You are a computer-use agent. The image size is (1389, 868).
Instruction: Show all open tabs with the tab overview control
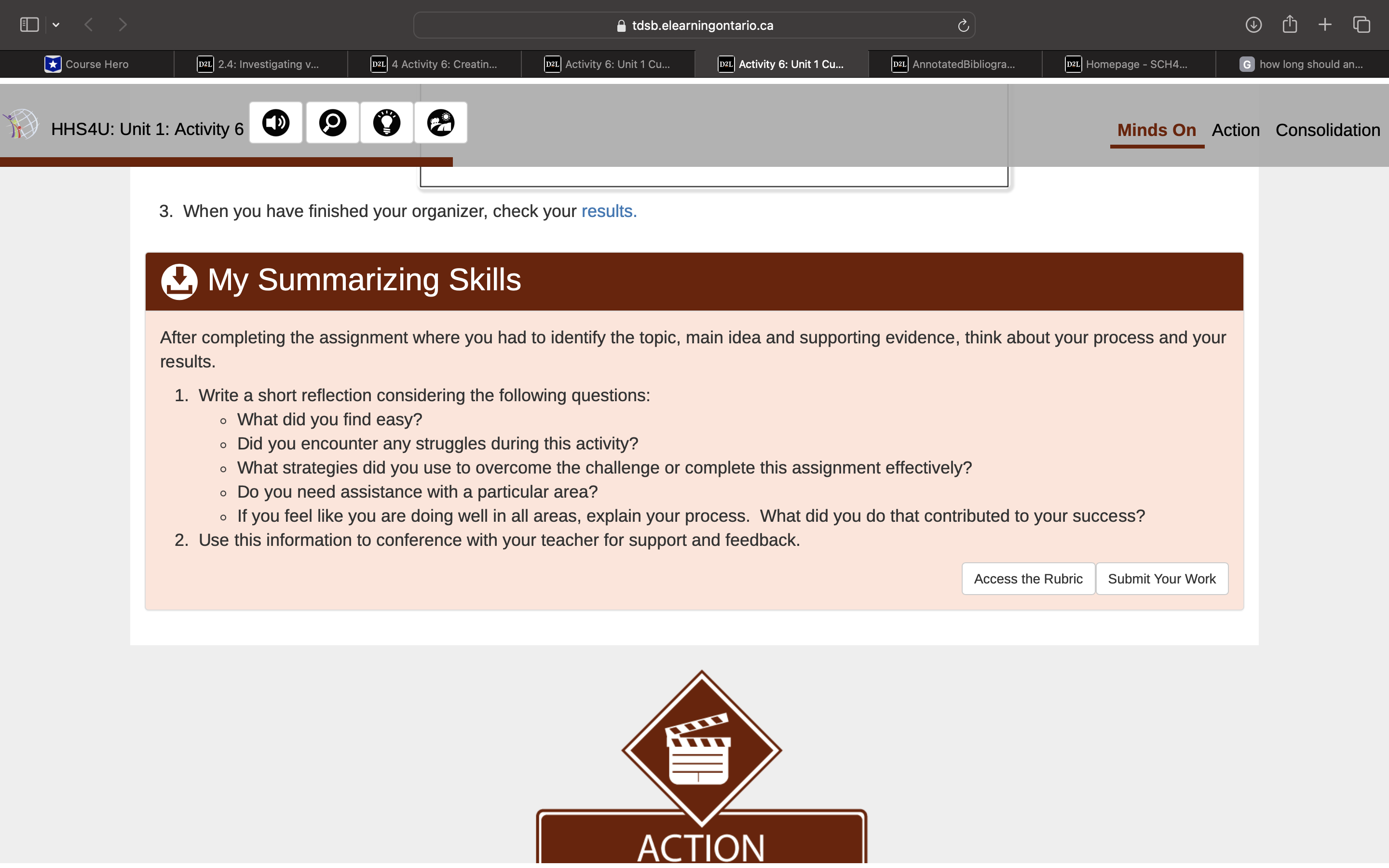tap(1361, 24)
